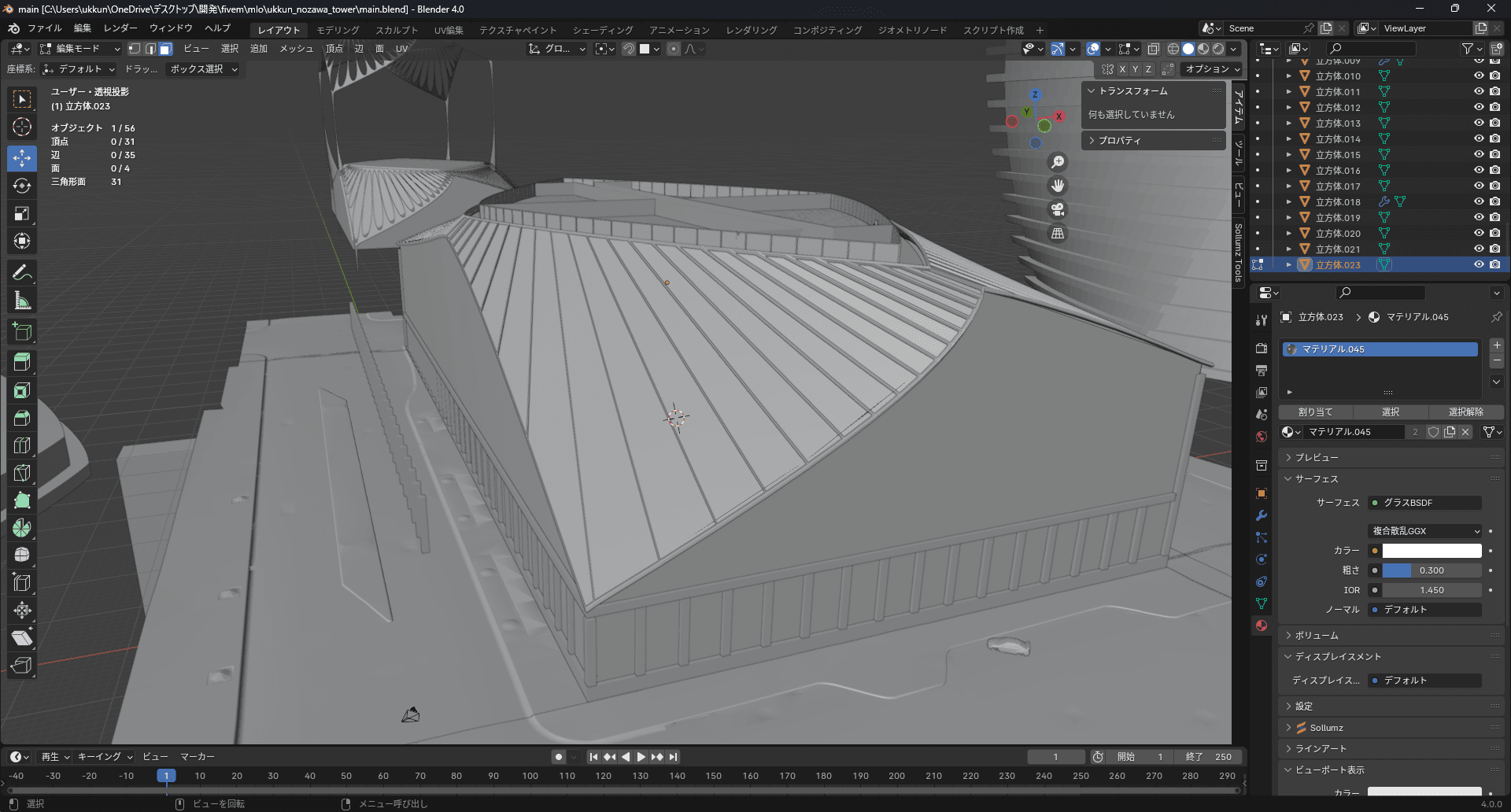Click the end frame field 終了 250
This screenshot has width=1511, height=812.
[1207, 757]
